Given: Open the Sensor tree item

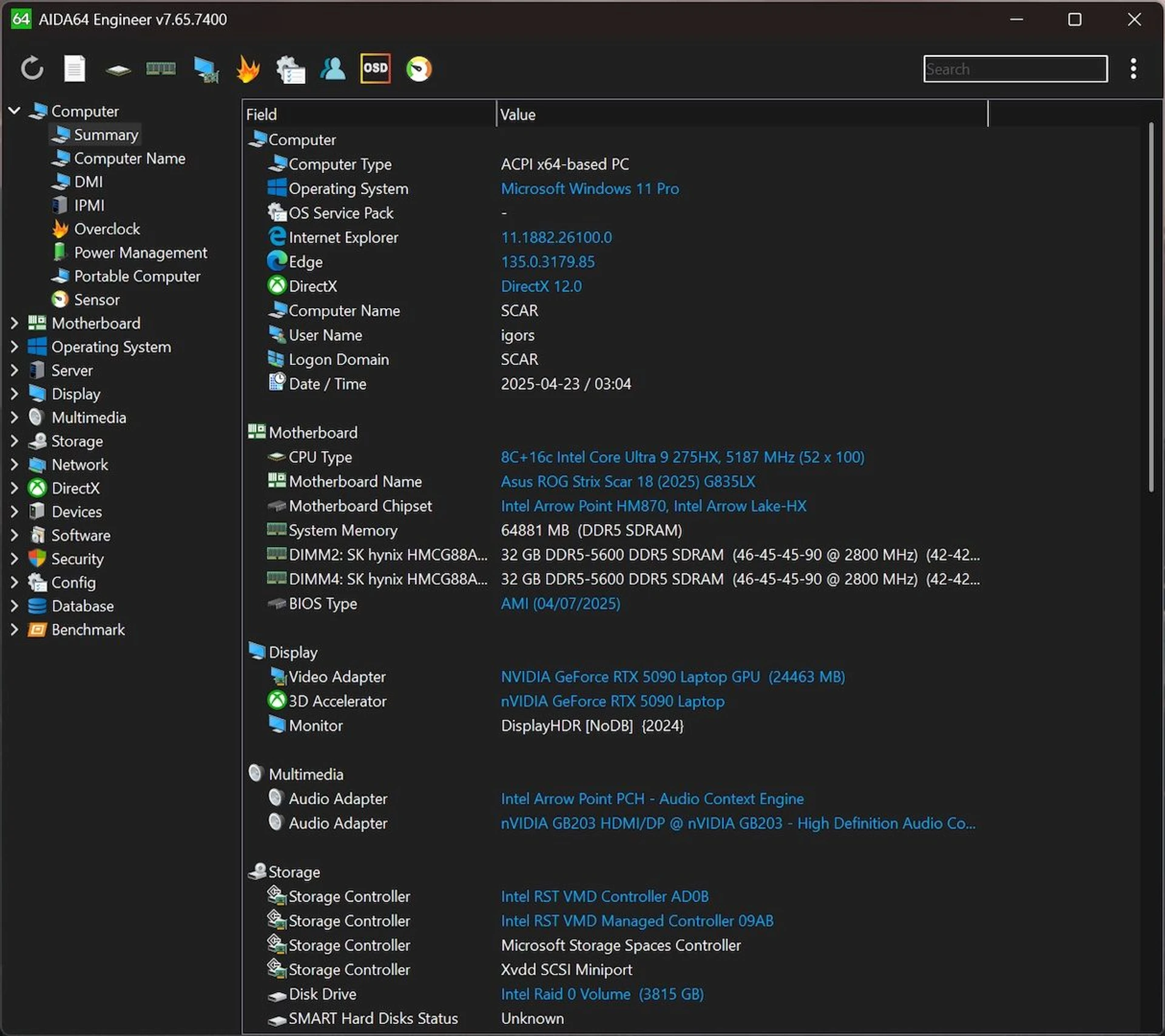Looking at the screenshot, I should pos(86,300).
